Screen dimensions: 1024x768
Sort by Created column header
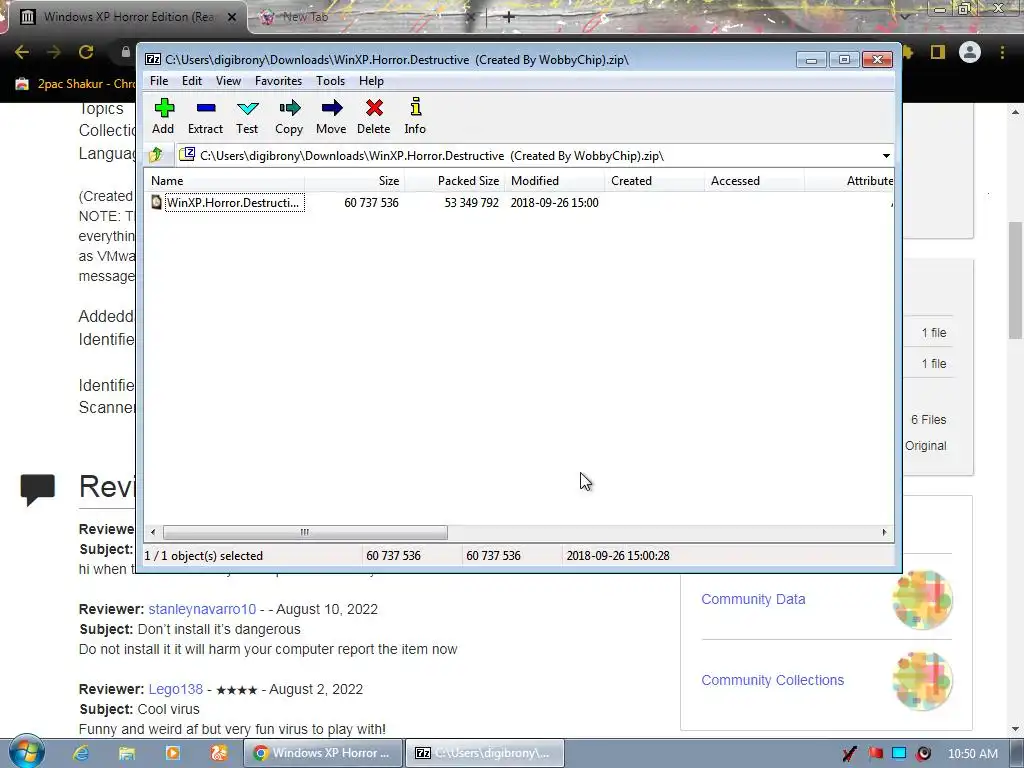click(x=654, y=181)
